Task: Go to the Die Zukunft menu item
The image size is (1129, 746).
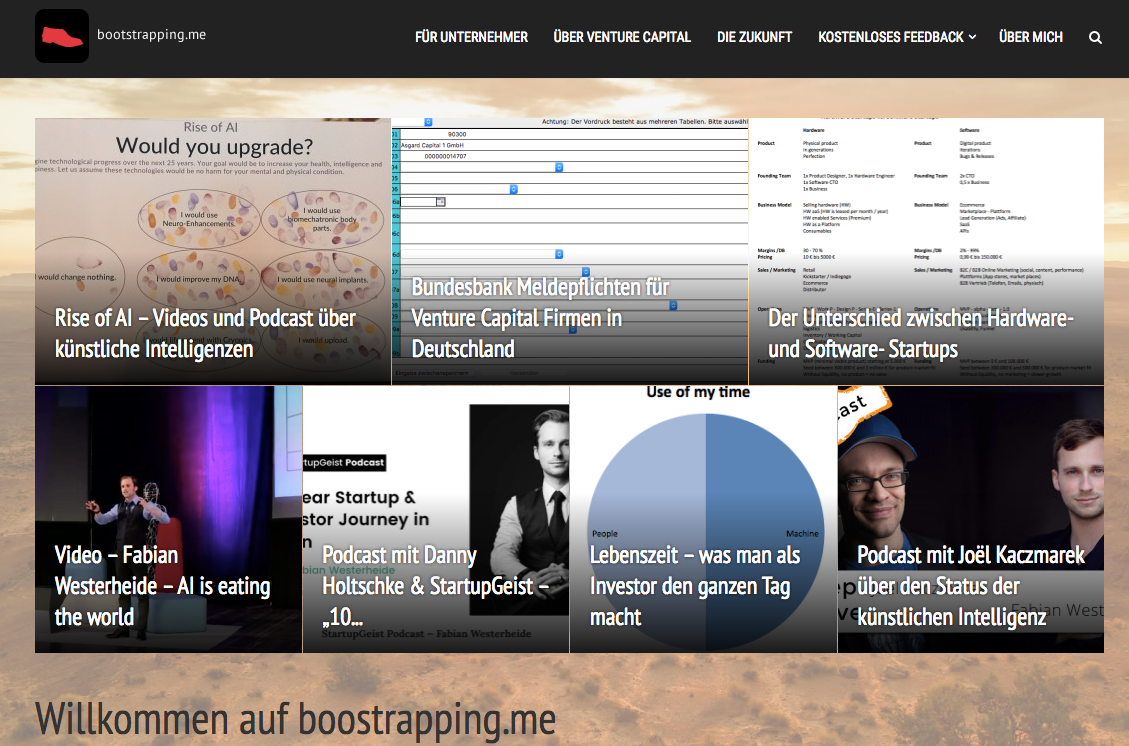Action: (x=755, y=37)
